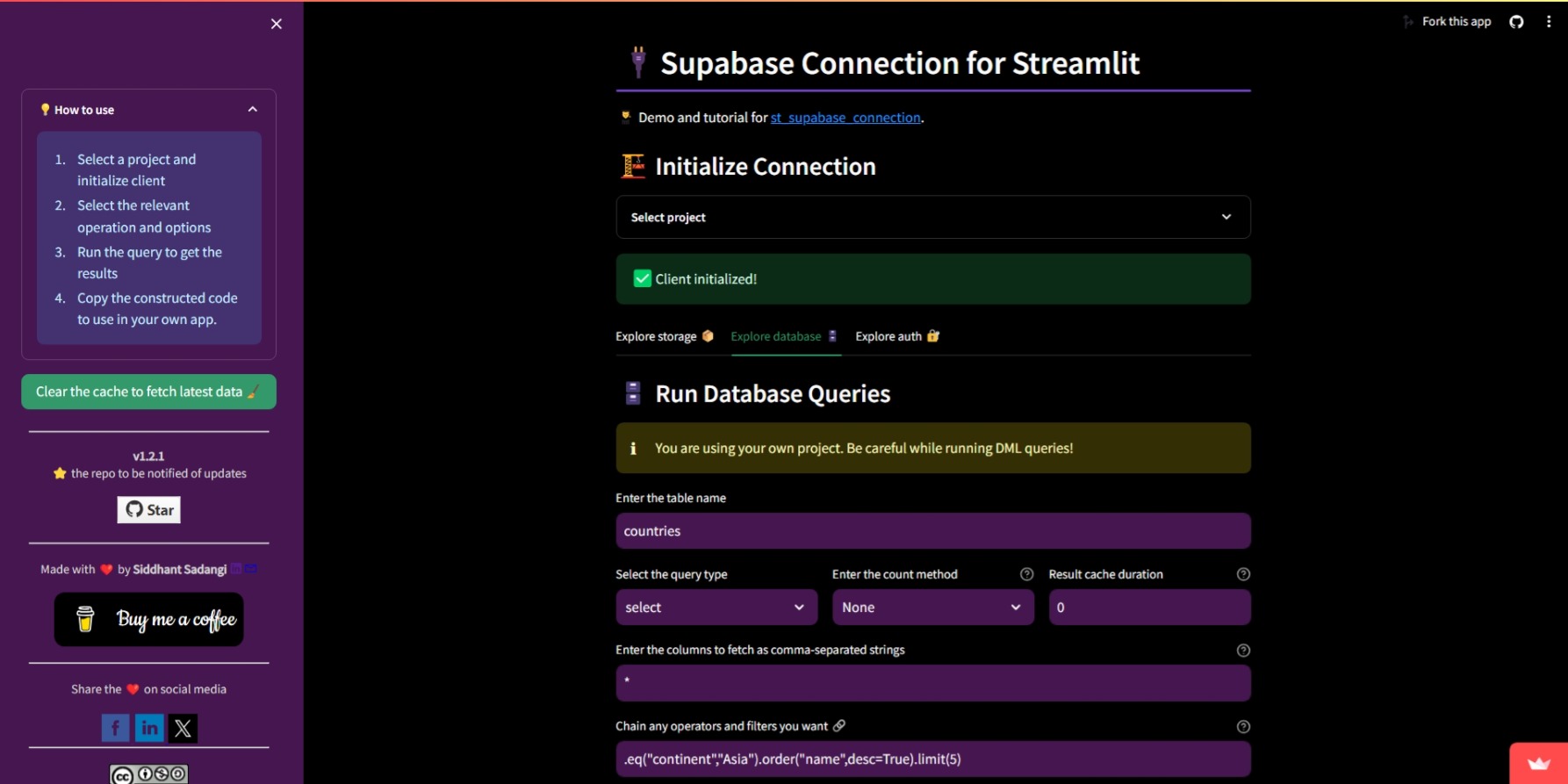Show help for Enter the count method
Screen dimensions: 1568x784
(1026, 574)
